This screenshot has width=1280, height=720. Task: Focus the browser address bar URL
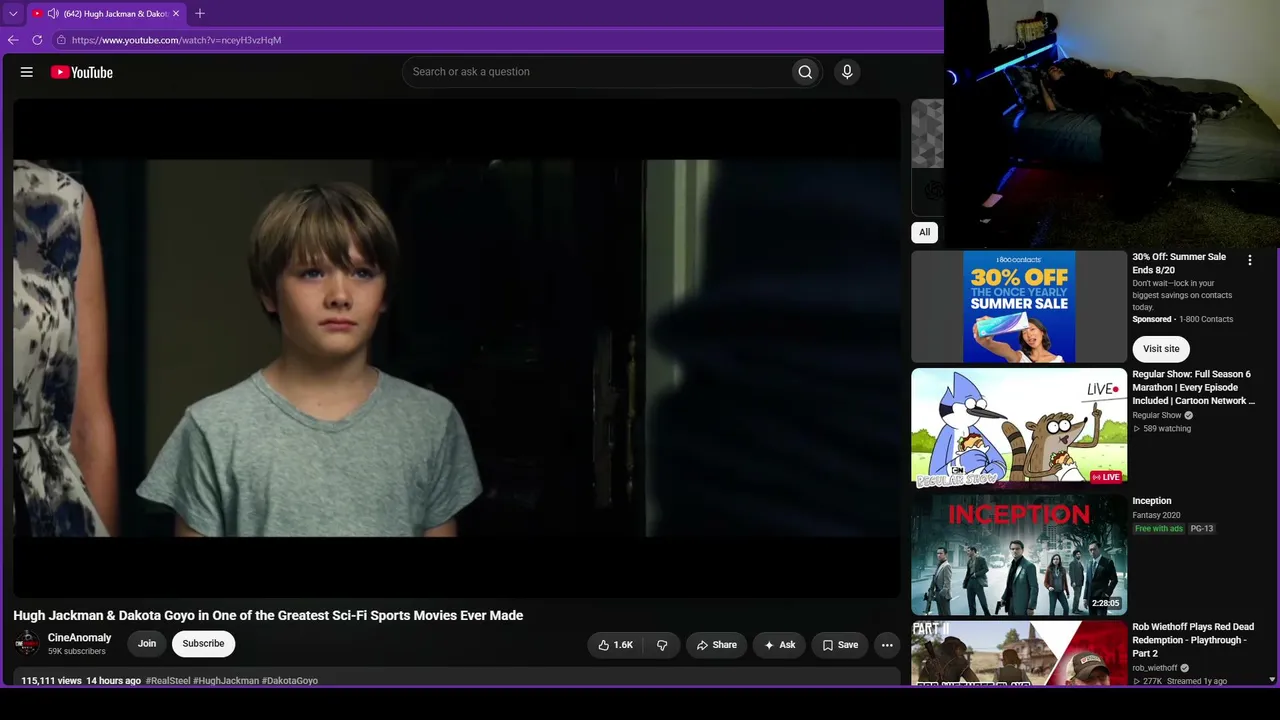(x=176, y=40)
